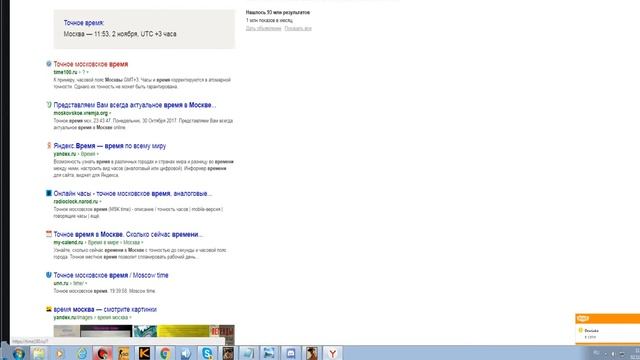This screenshot has height=360, width=640.
Task: Open Discord from the taskbar
Action: (291, 353)
